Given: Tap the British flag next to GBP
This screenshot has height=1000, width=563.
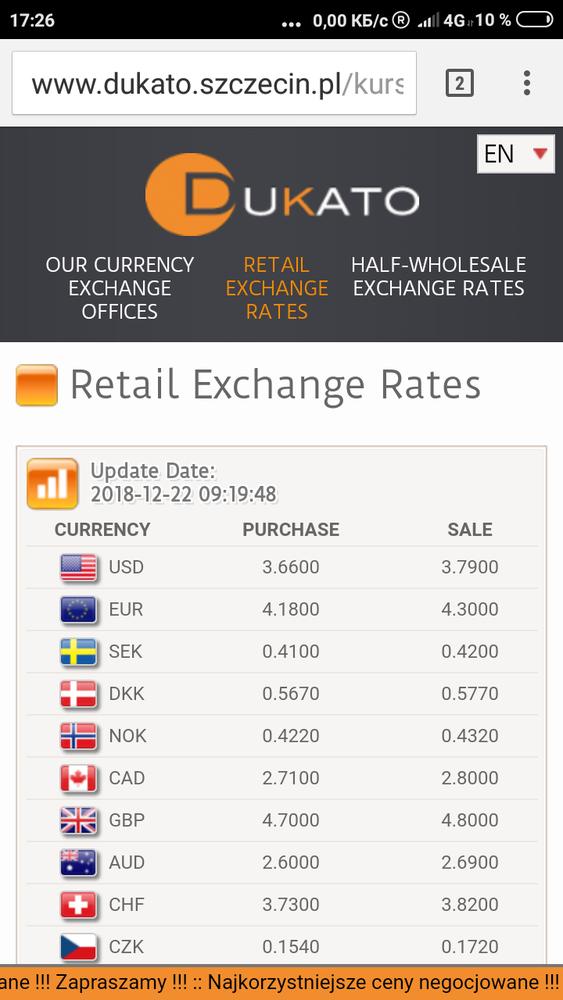Looking at the screenshot, I should pos(78,820).
